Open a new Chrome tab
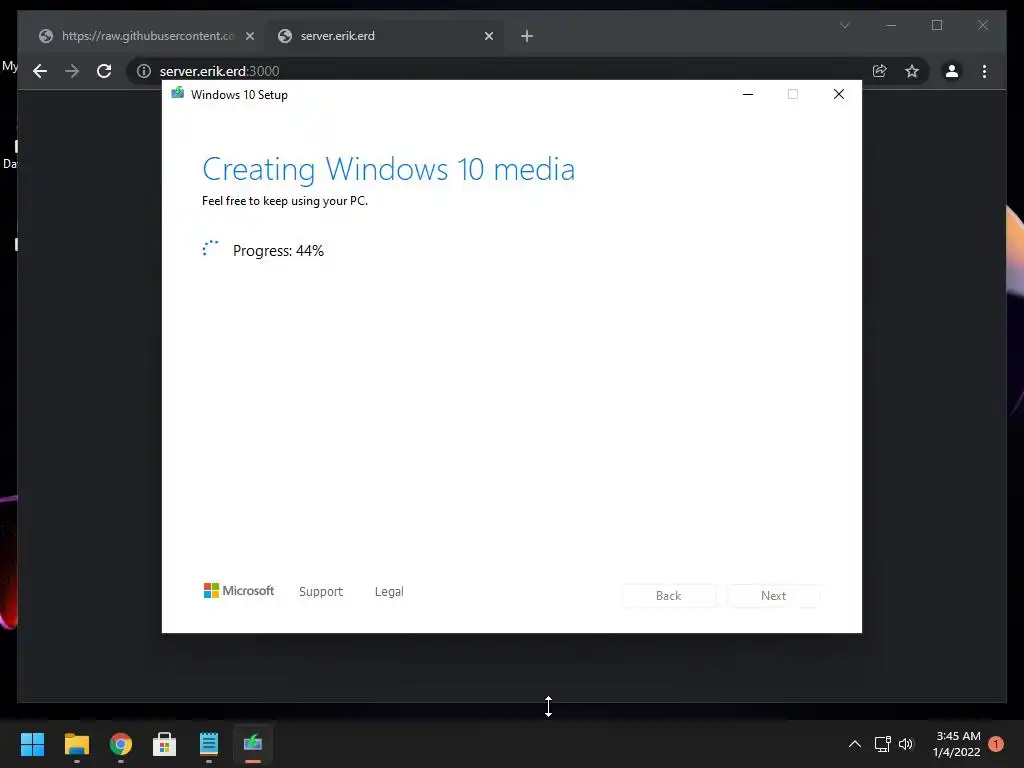The image size is (1024, 768). (527, 36)
